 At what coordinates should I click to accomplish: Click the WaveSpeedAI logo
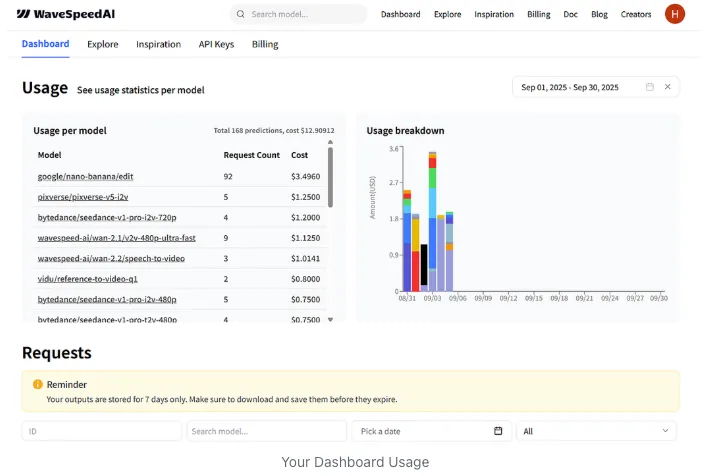coord(66,14)
